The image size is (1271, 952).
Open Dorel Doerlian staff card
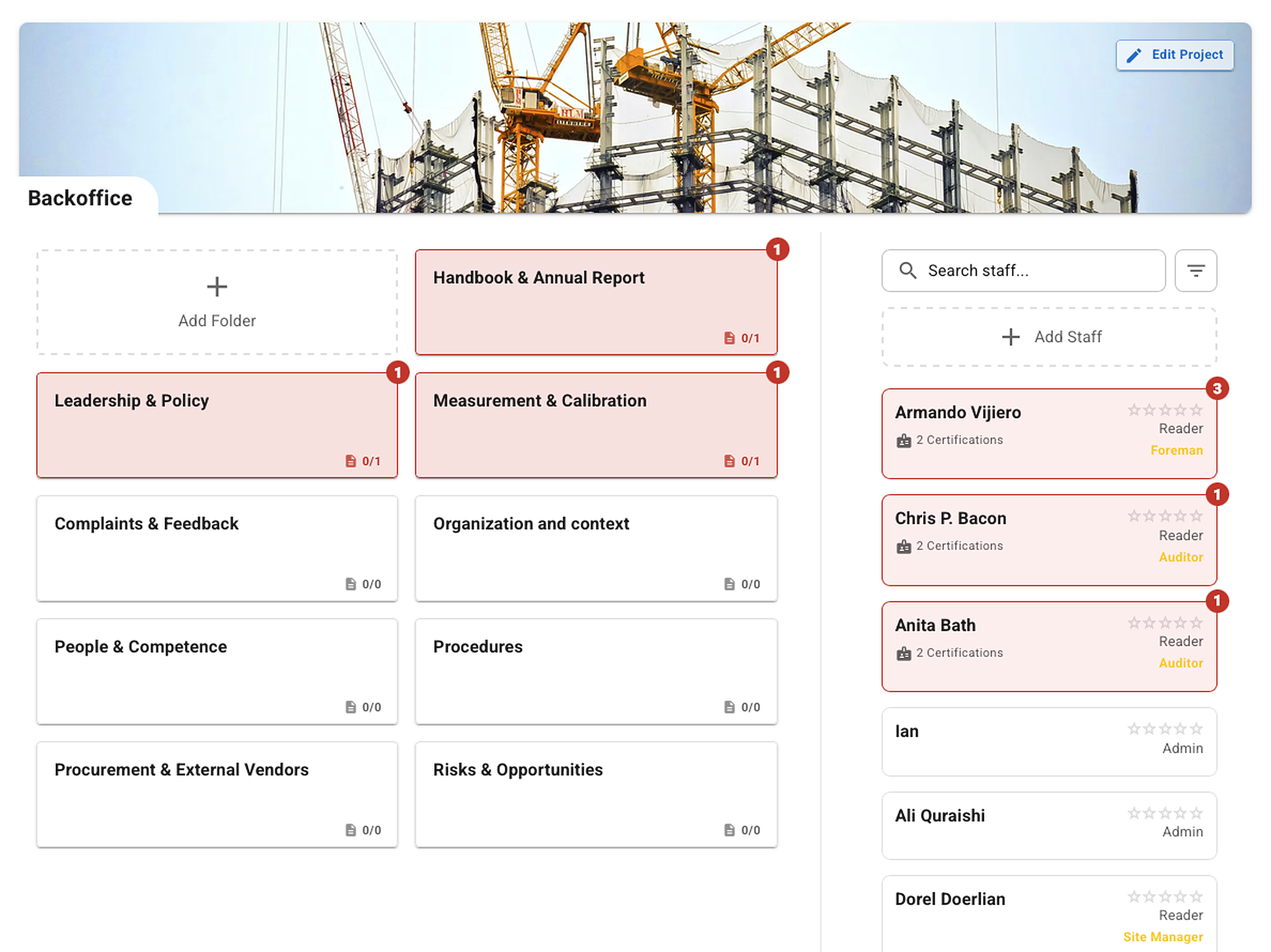[1048, 913]
